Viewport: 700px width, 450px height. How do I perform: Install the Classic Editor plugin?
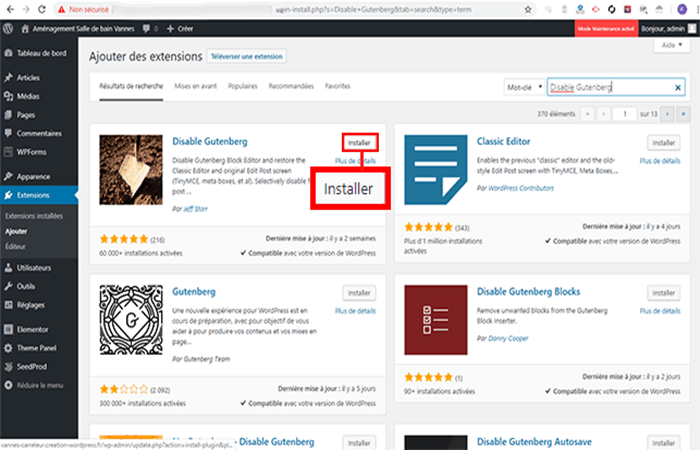(x=663, y=143)
